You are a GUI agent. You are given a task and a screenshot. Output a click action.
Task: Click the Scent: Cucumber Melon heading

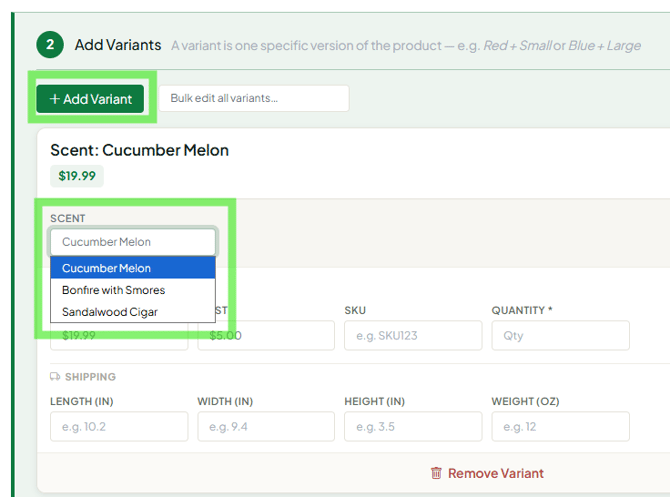tap(139, 150)
